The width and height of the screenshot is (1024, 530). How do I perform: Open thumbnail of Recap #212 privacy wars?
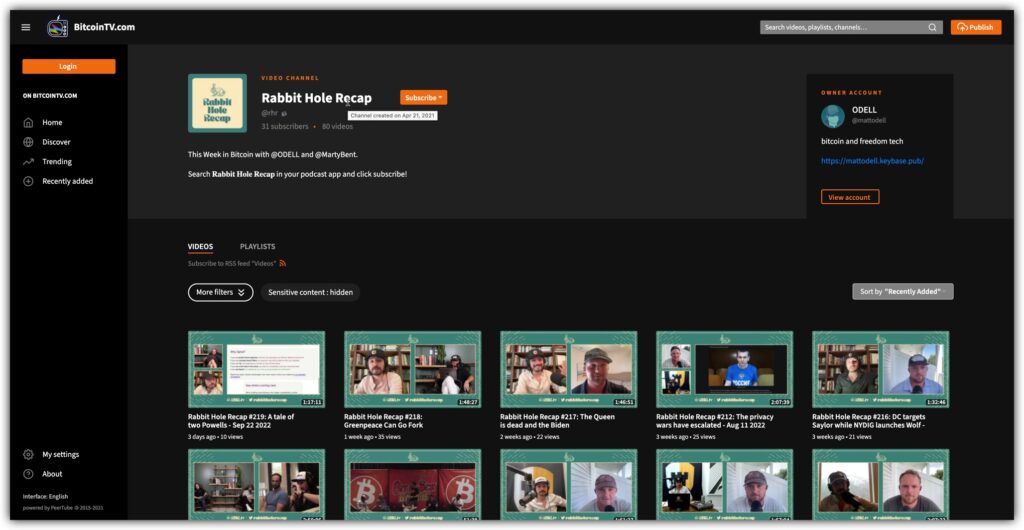coord(725,369)
